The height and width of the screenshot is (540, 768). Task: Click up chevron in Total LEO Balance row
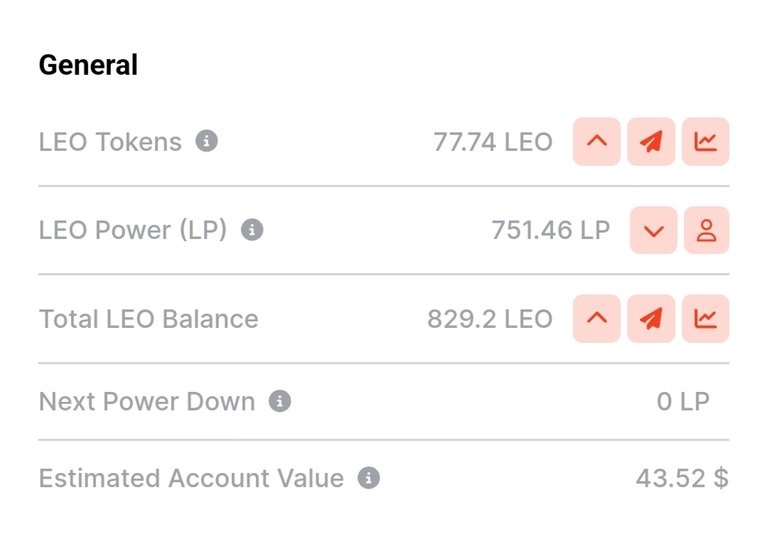(597, 319)
